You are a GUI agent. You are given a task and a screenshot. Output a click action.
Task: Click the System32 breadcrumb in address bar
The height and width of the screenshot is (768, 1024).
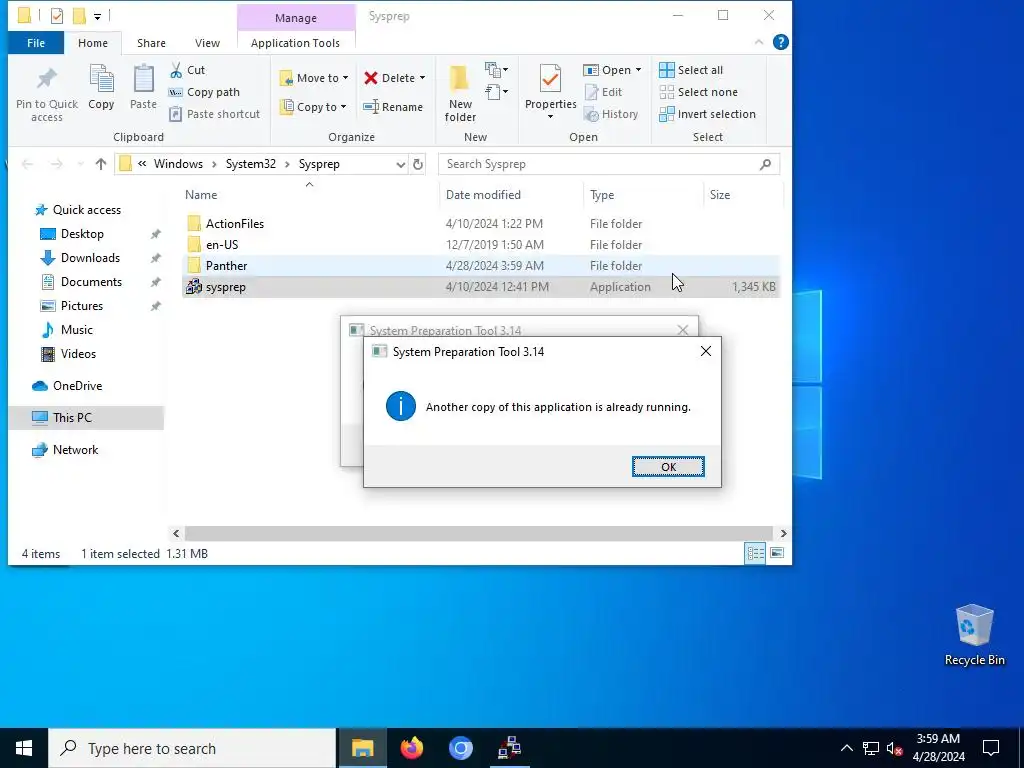click(x=251, y=164)
